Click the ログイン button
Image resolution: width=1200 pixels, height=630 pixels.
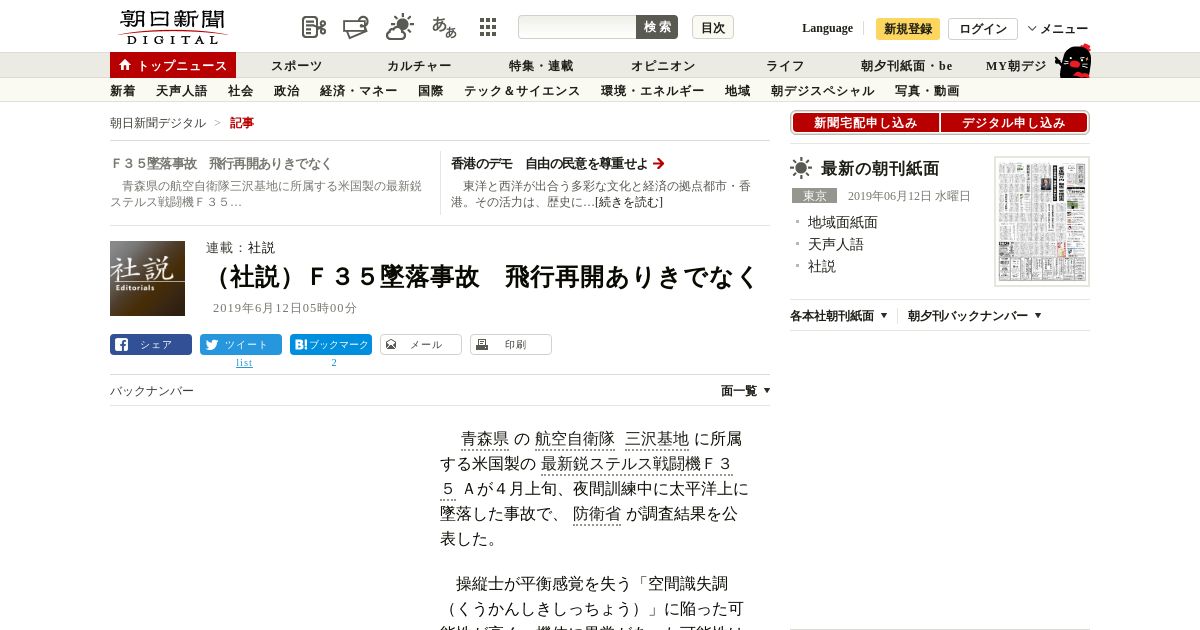click(983, 29)
